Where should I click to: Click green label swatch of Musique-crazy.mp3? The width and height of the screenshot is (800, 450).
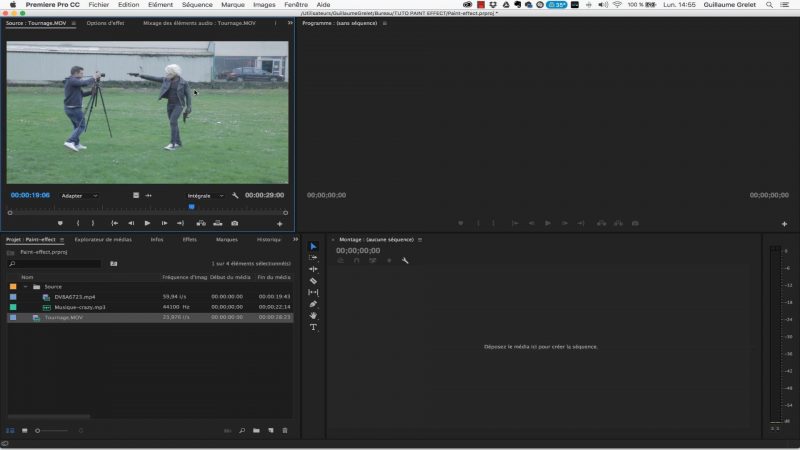[13, 307]
